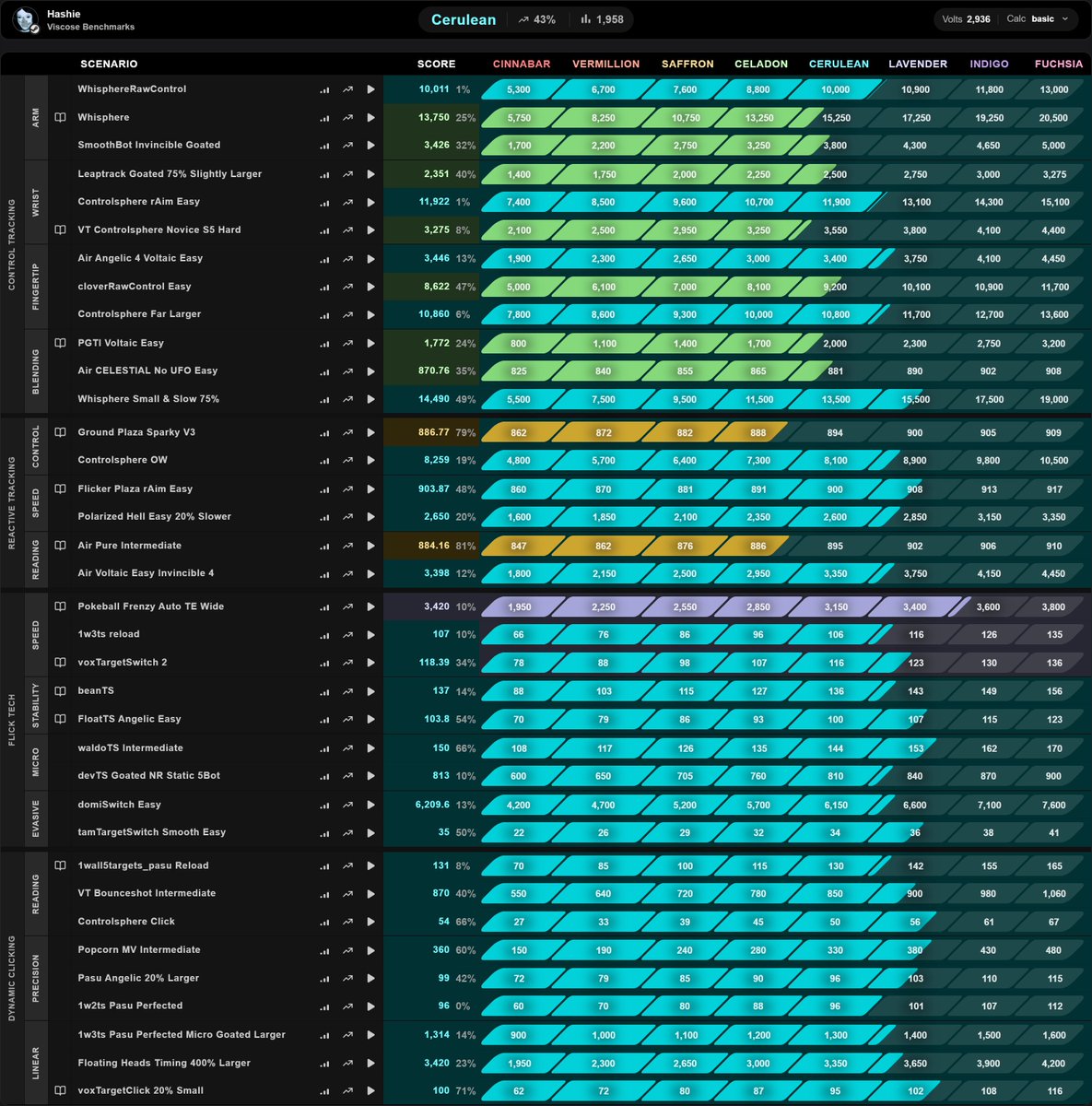The width and height of the screenshot is (1092, 1106).
Task: Select the FUCHSIA column header
Action: (x=1059, y=64)
